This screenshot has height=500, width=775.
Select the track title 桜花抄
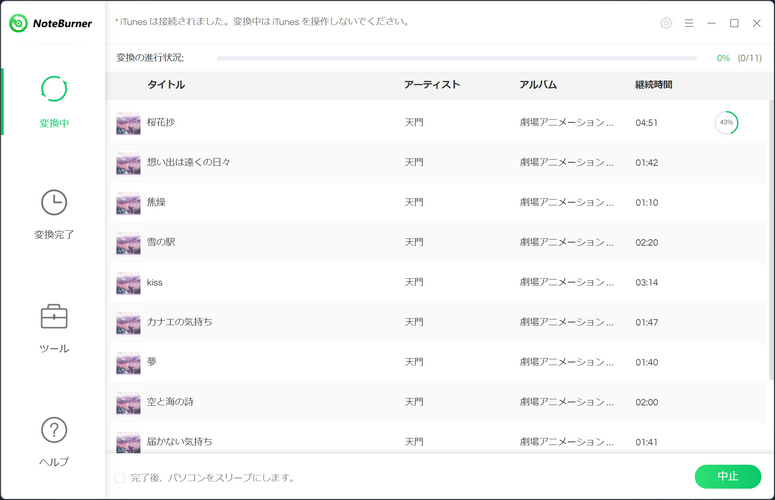pyautogui.click(x=161, y=122)
